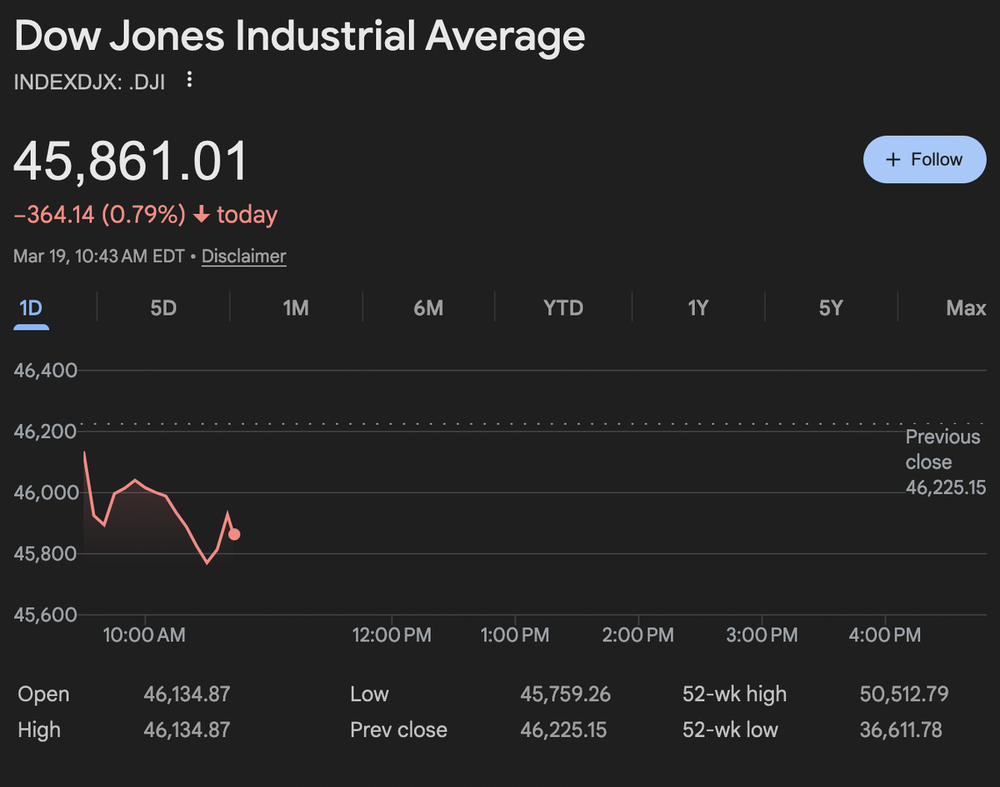The width and height of the screenshot is (1000, 787).
Task: Click the index title Dow Jones Industrial Average
Action: 299,36
